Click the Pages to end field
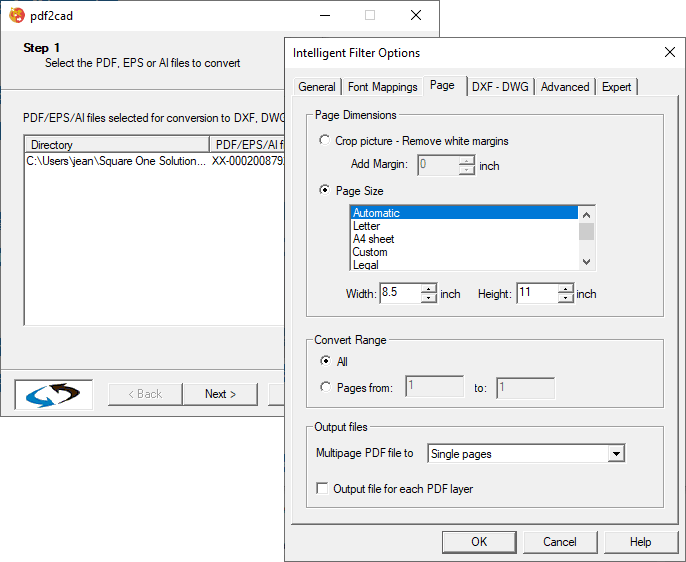This screenshot has width=686, height=562. point(525,388)
